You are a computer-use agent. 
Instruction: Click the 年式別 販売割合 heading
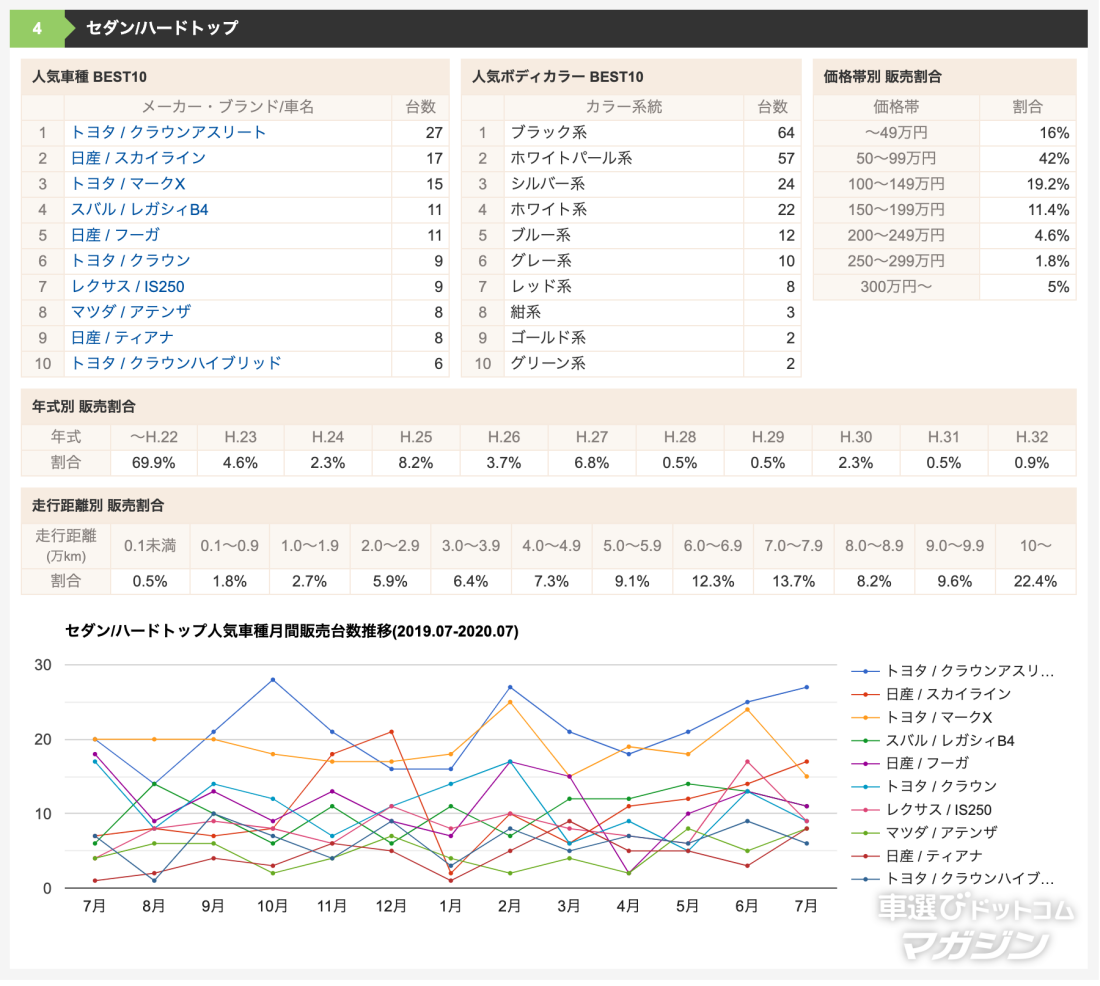[x=83, y=406]
